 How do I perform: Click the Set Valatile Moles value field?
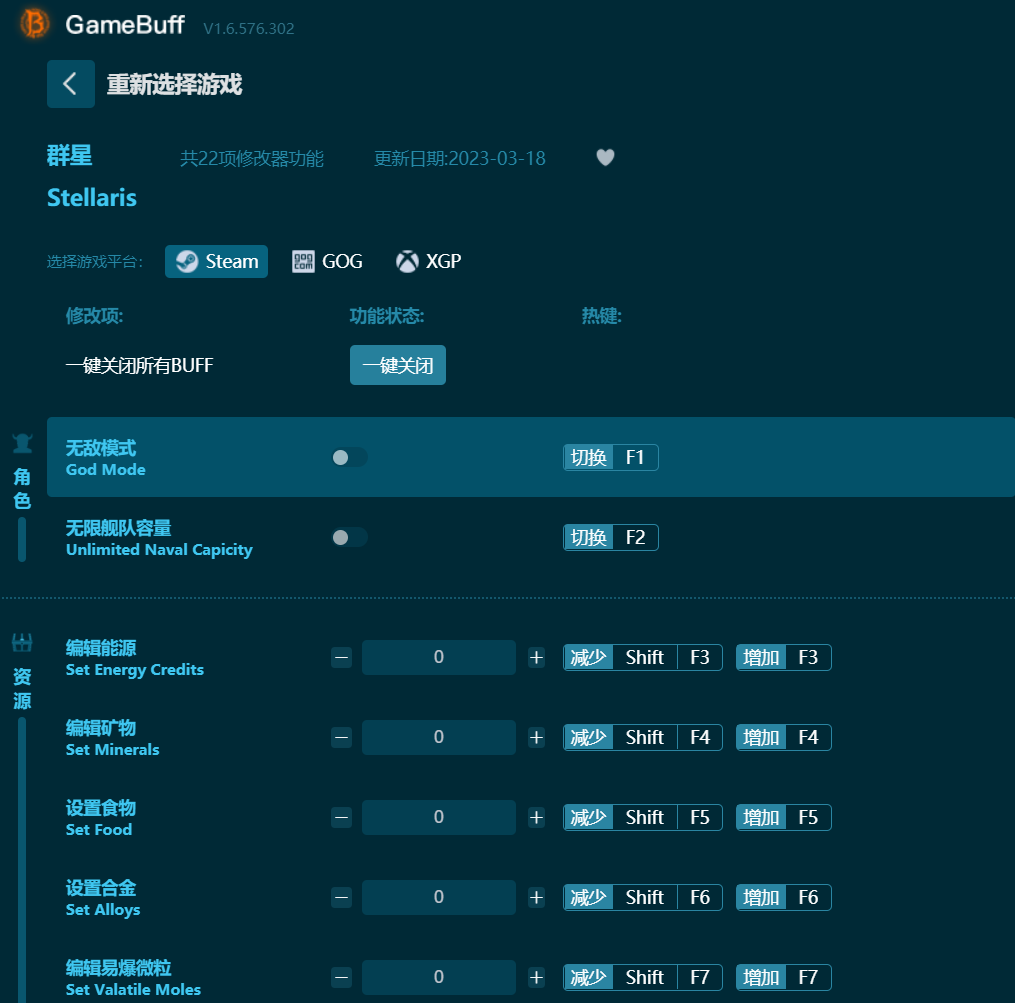click(x=439, y=977)
